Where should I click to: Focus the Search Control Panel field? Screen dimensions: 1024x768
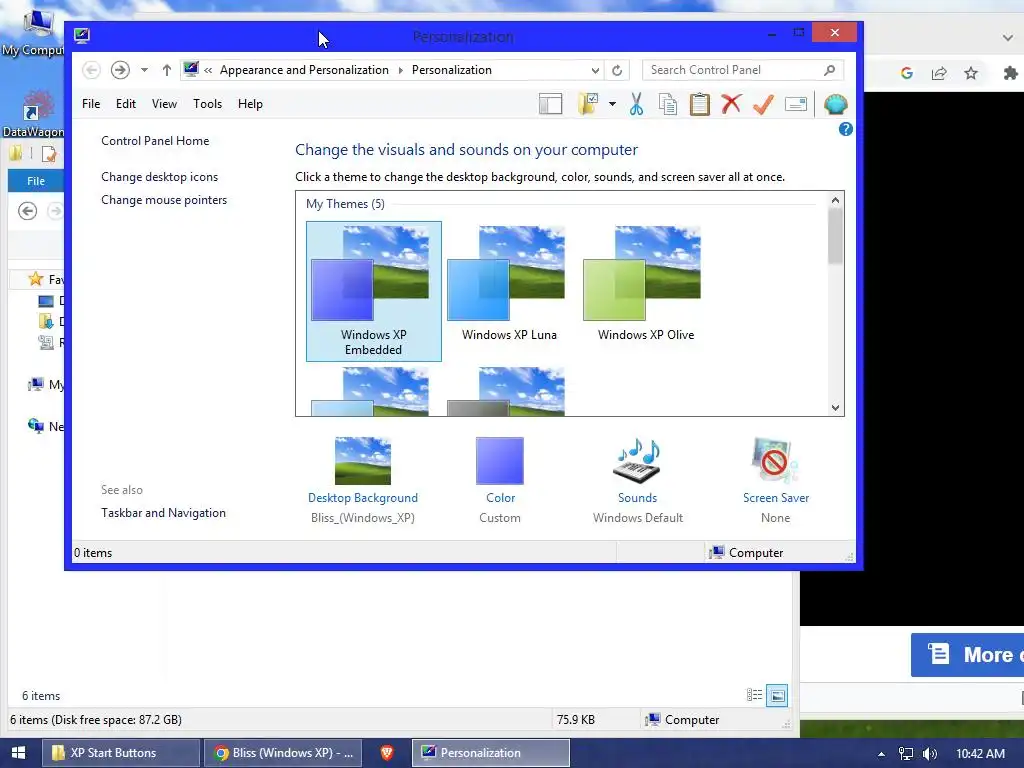tap(743, 70)
